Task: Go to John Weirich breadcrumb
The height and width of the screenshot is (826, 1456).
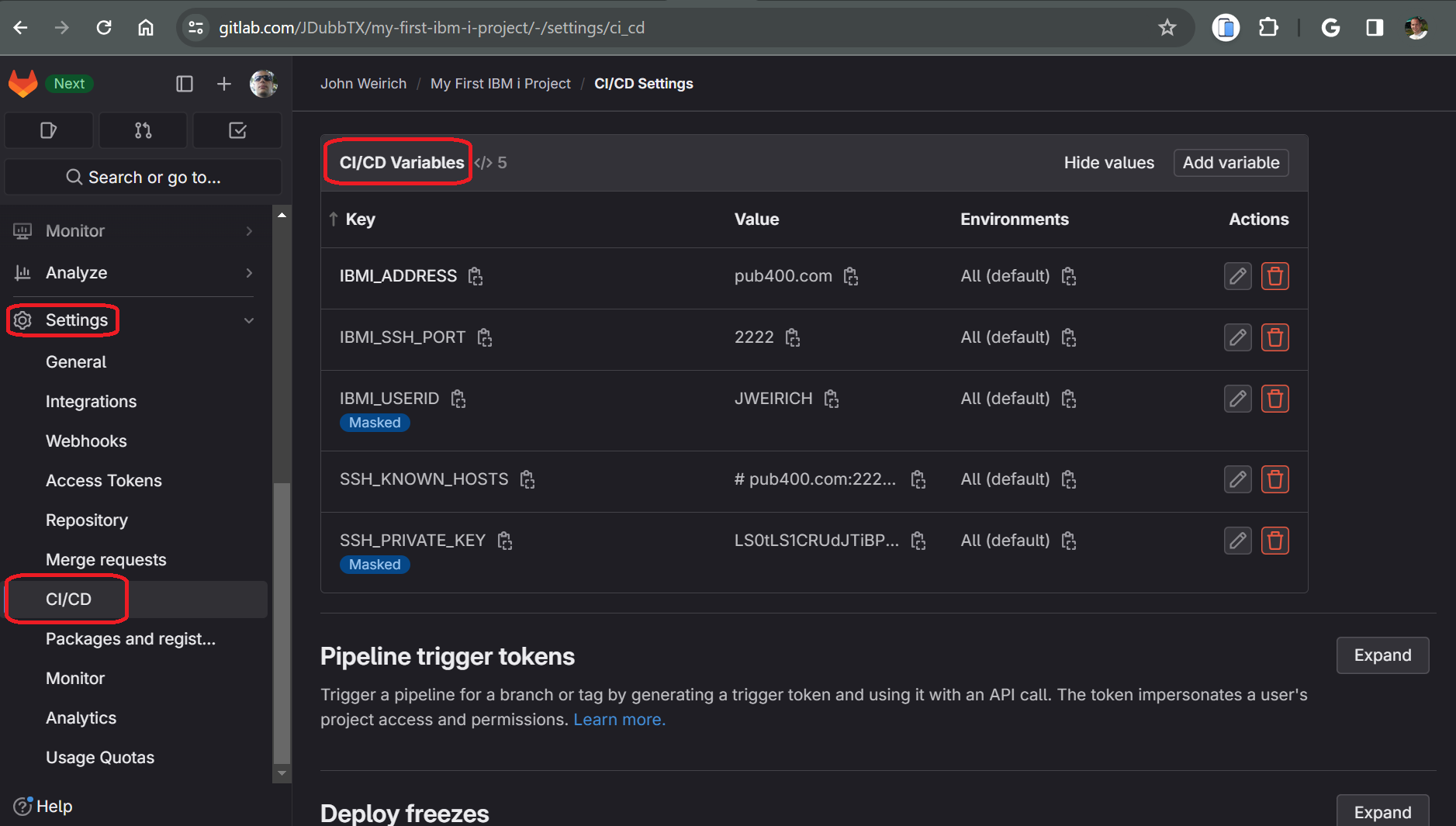Action: (x=363, y=84)
